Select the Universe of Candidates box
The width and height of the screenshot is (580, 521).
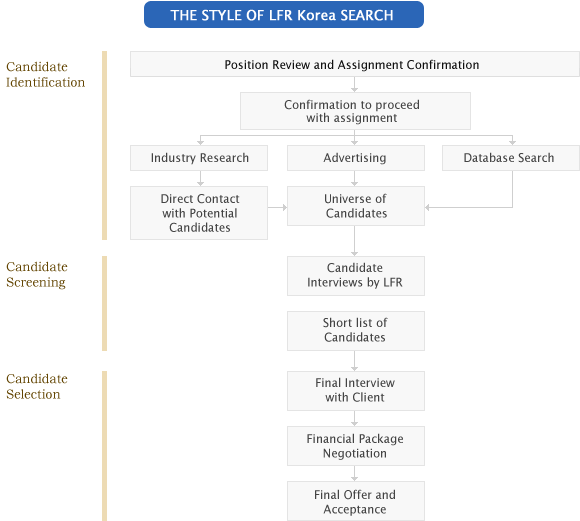click(x=355, y=206)
